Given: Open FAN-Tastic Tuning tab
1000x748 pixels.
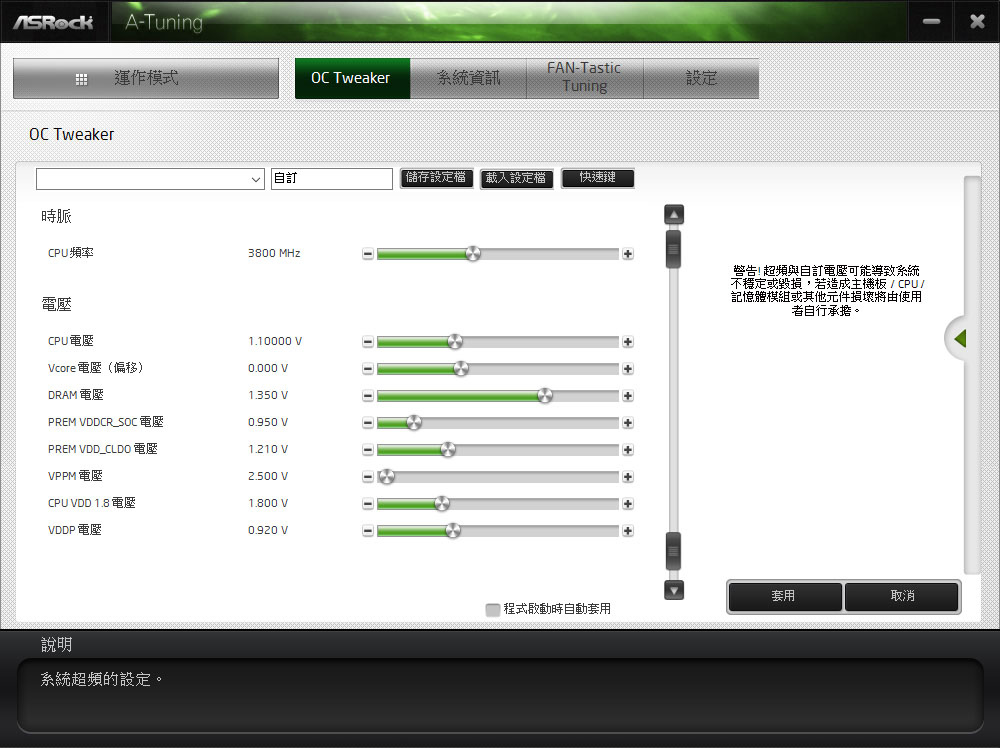Looking at the screenshot, I should coord(584,78).
